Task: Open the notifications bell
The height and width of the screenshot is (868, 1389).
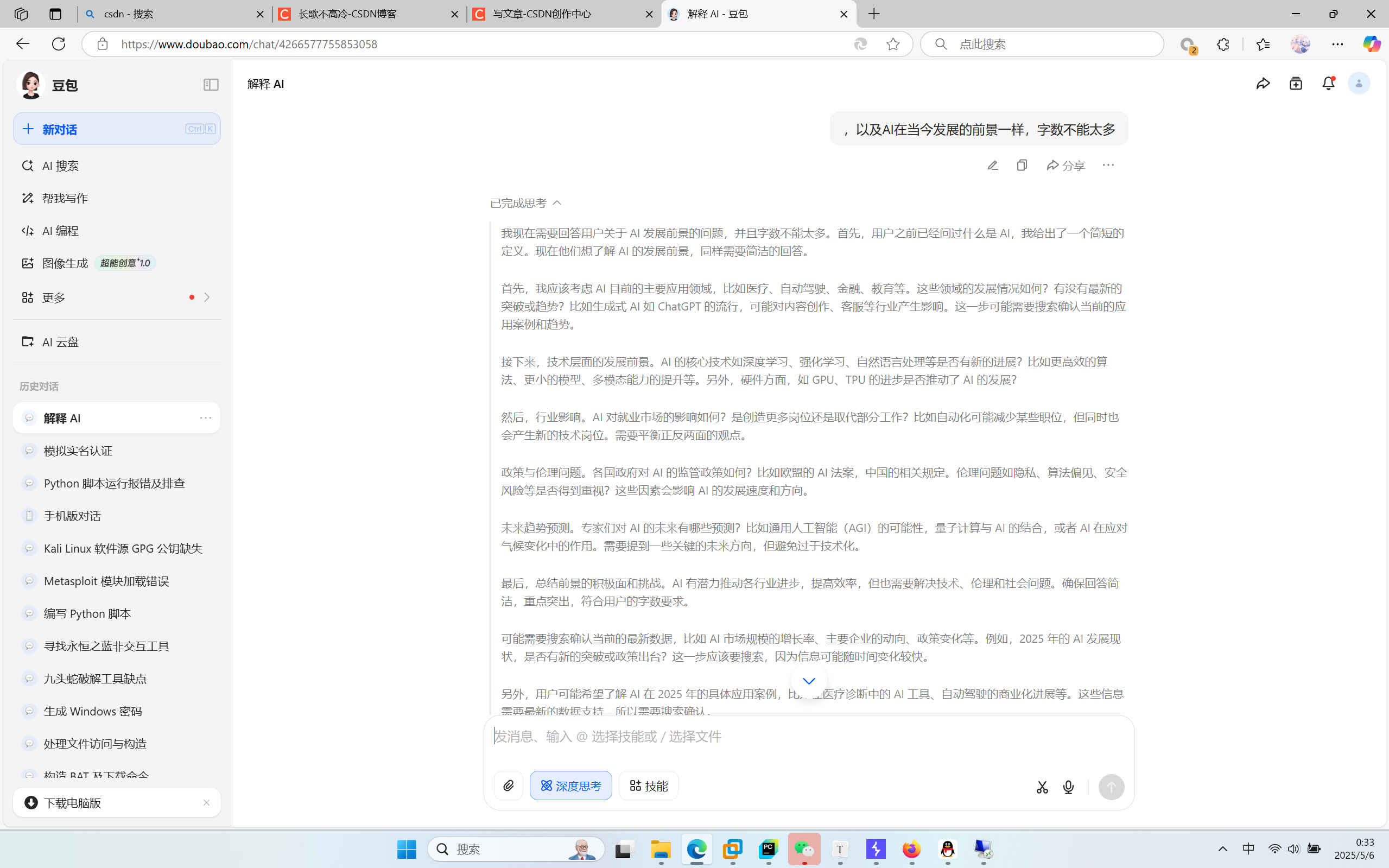Action: (x=1328, y=84)
